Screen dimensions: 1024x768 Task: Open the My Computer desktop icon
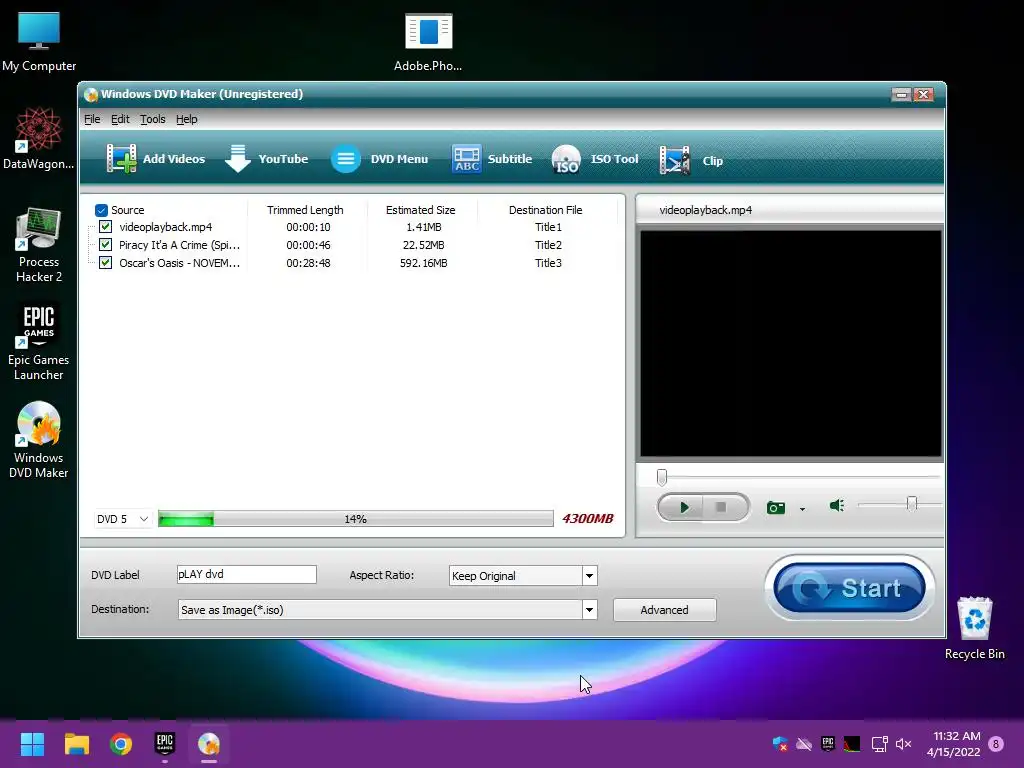point(39,42)
